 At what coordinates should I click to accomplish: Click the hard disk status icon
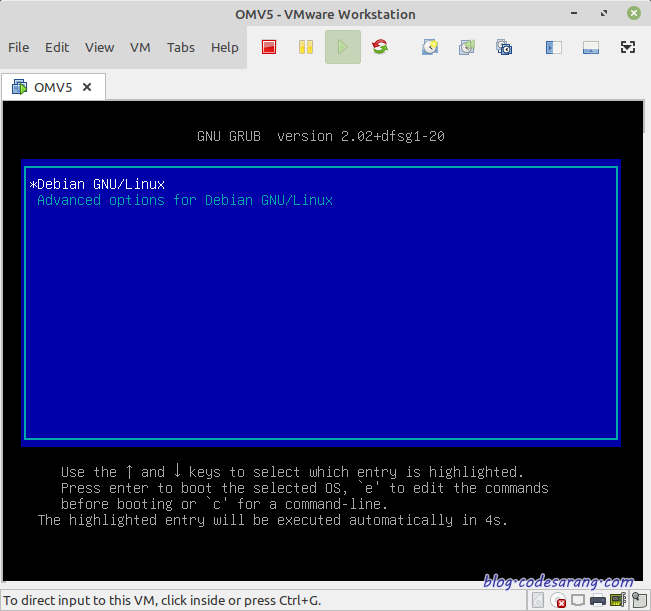tap(538, 600)
